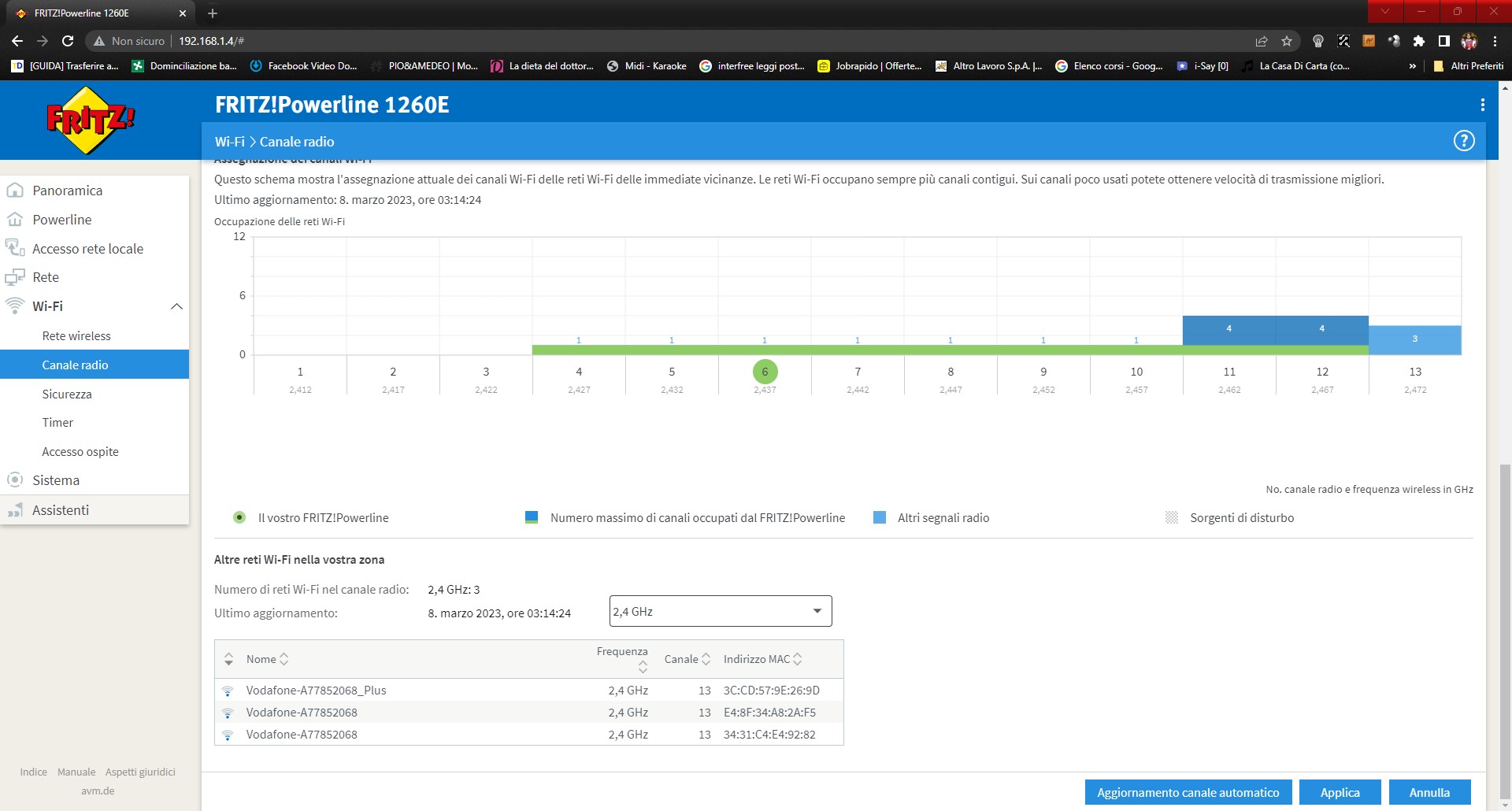Image resolution: width=1512 pixels, height=811 pixels.
Task: Click MAC address 34:31:C4:E4:92:82
Action: tap(769, 735)
